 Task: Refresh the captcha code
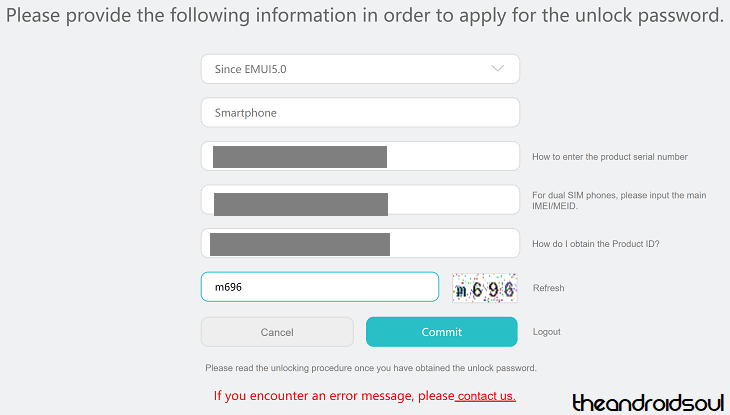548,288
